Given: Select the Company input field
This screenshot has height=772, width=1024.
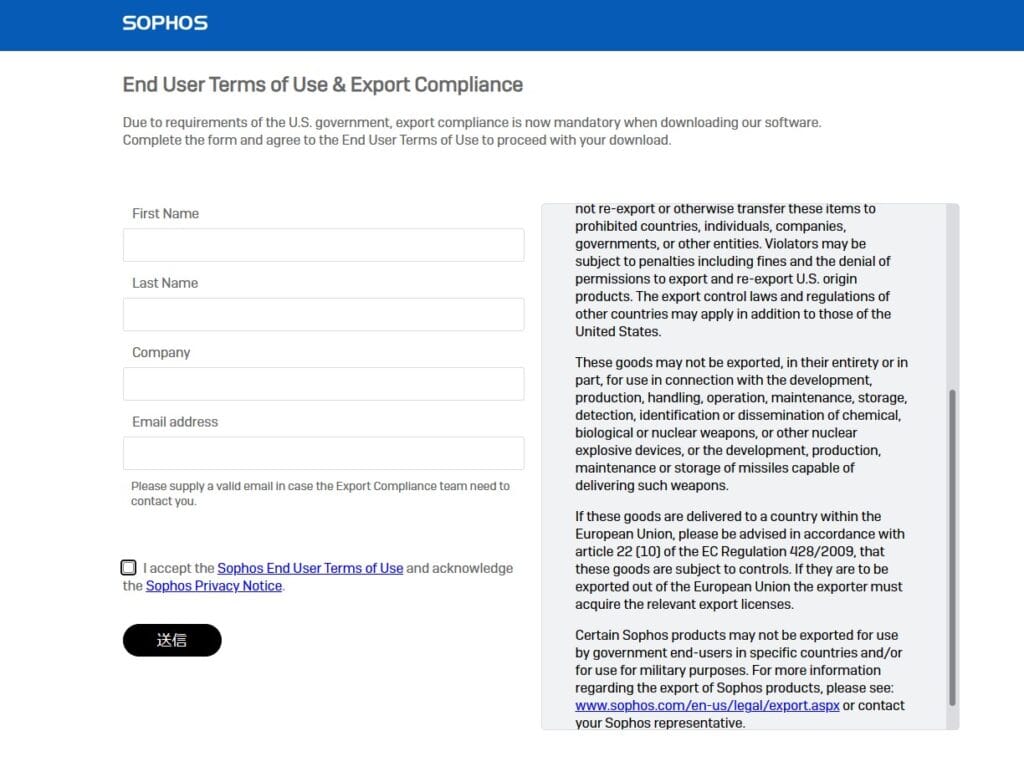Looking at the screenshot, I should 323,384.
